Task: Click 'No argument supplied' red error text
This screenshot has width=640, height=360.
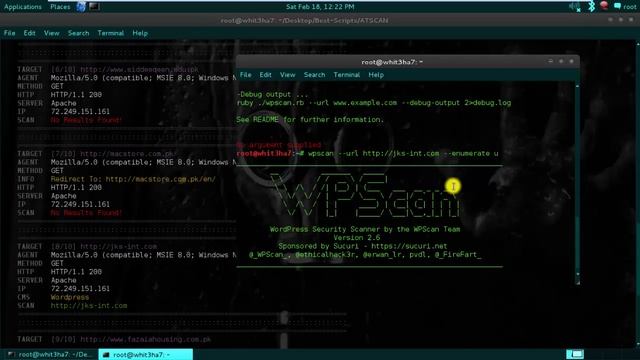Action: 279,145
